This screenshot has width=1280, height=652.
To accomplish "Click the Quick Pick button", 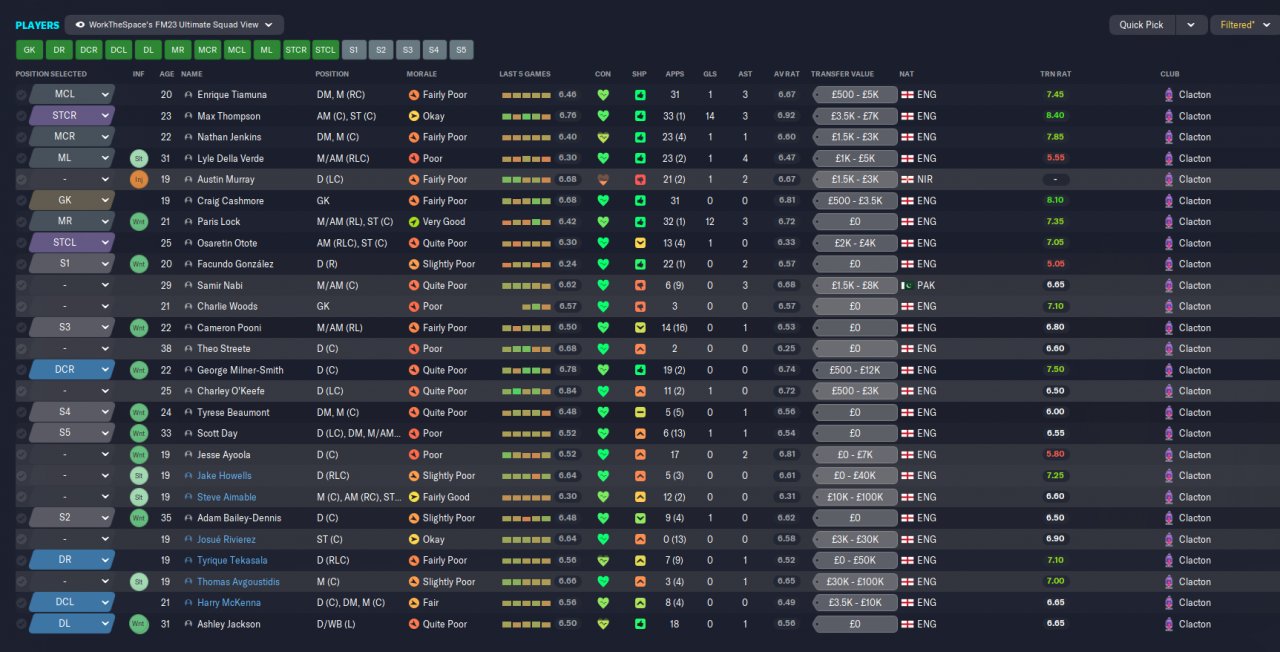I will (x=1142, y=25).
